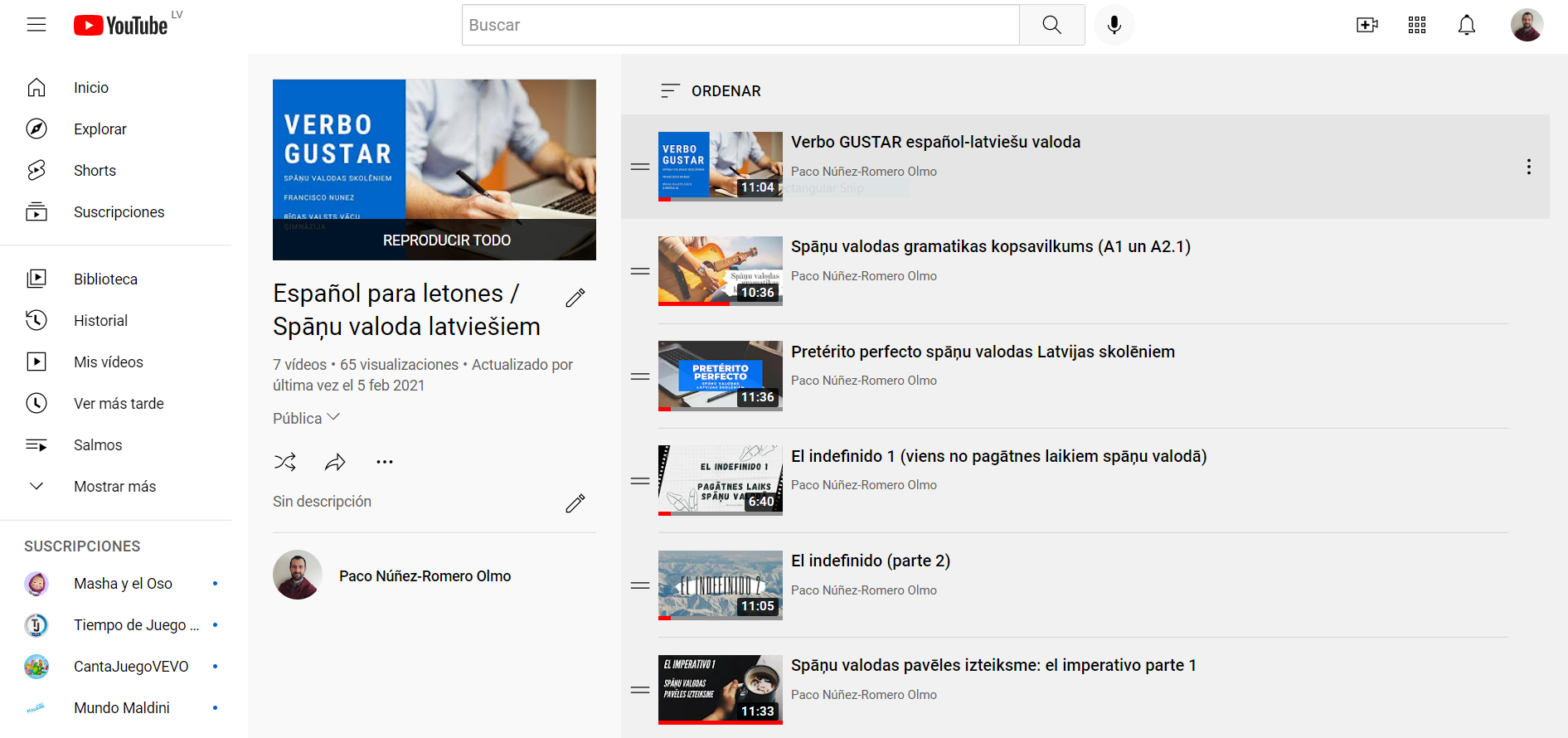
Task: Open the YouTube apps grid icon
Action: pyautogui.click(x=1417, y=25)
